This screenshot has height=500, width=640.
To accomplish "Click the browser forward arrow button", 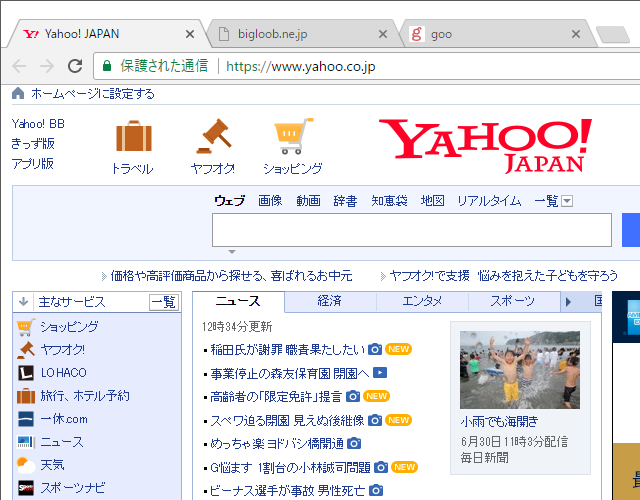I will [x=47, y=66].
